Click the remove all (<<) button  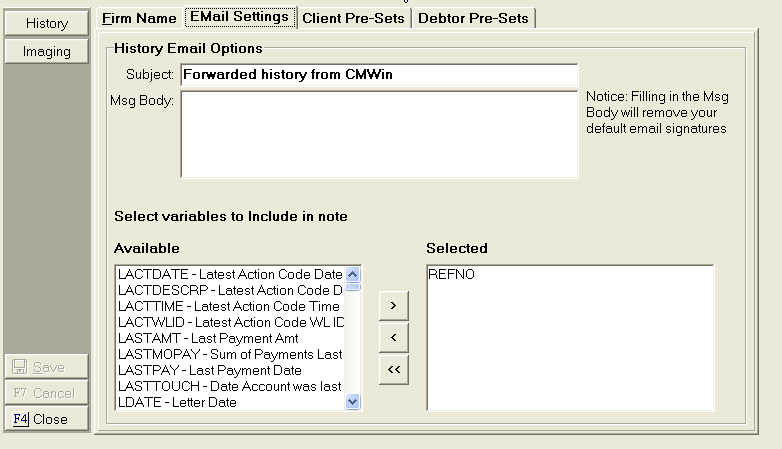coord(394,371)
